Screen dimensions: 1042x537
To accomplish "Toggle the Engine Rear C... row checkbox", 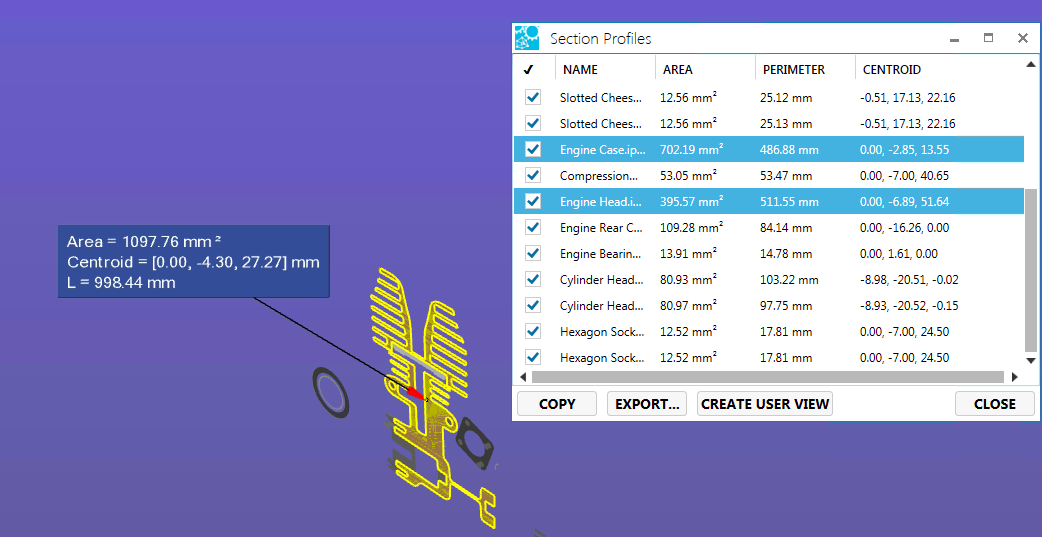I will (x=533, y=228).
